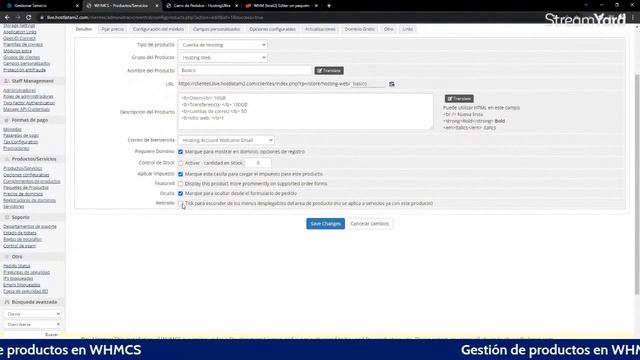Click the Descripción del Producto textarea
640x360 pixels.
click(305, 112)
